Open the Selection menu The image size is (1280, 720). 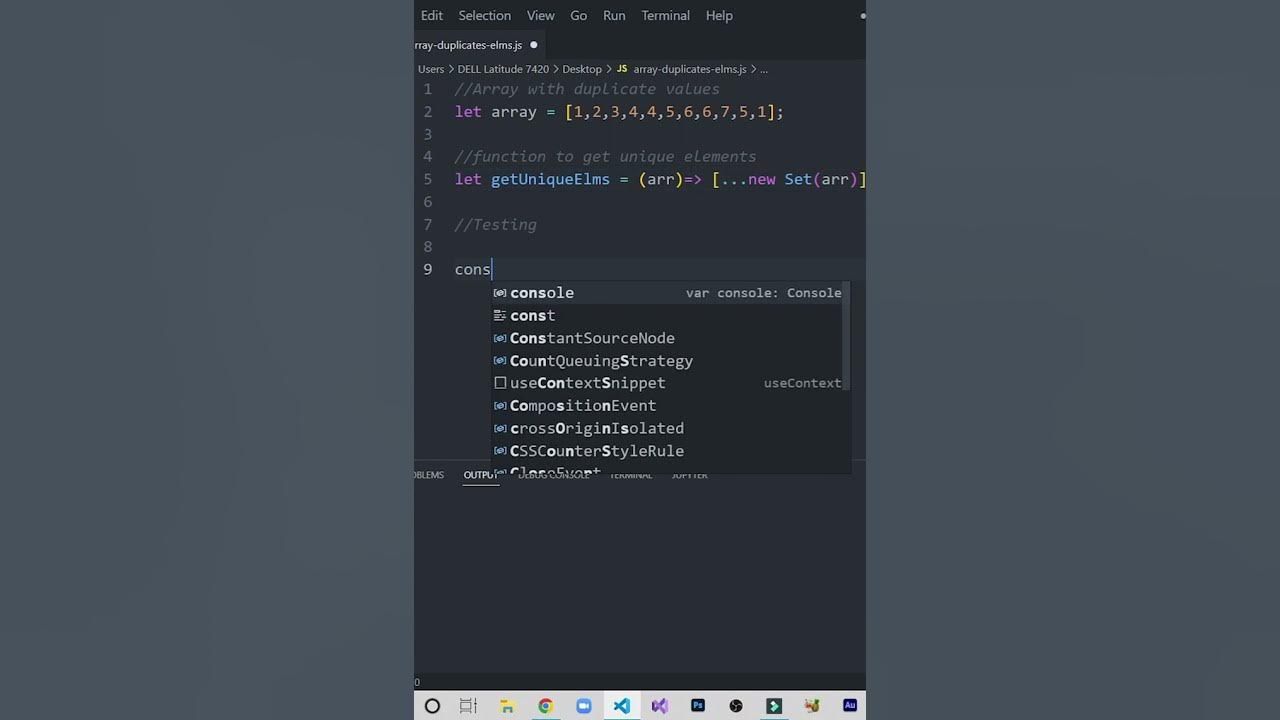[x=485, y=15]
